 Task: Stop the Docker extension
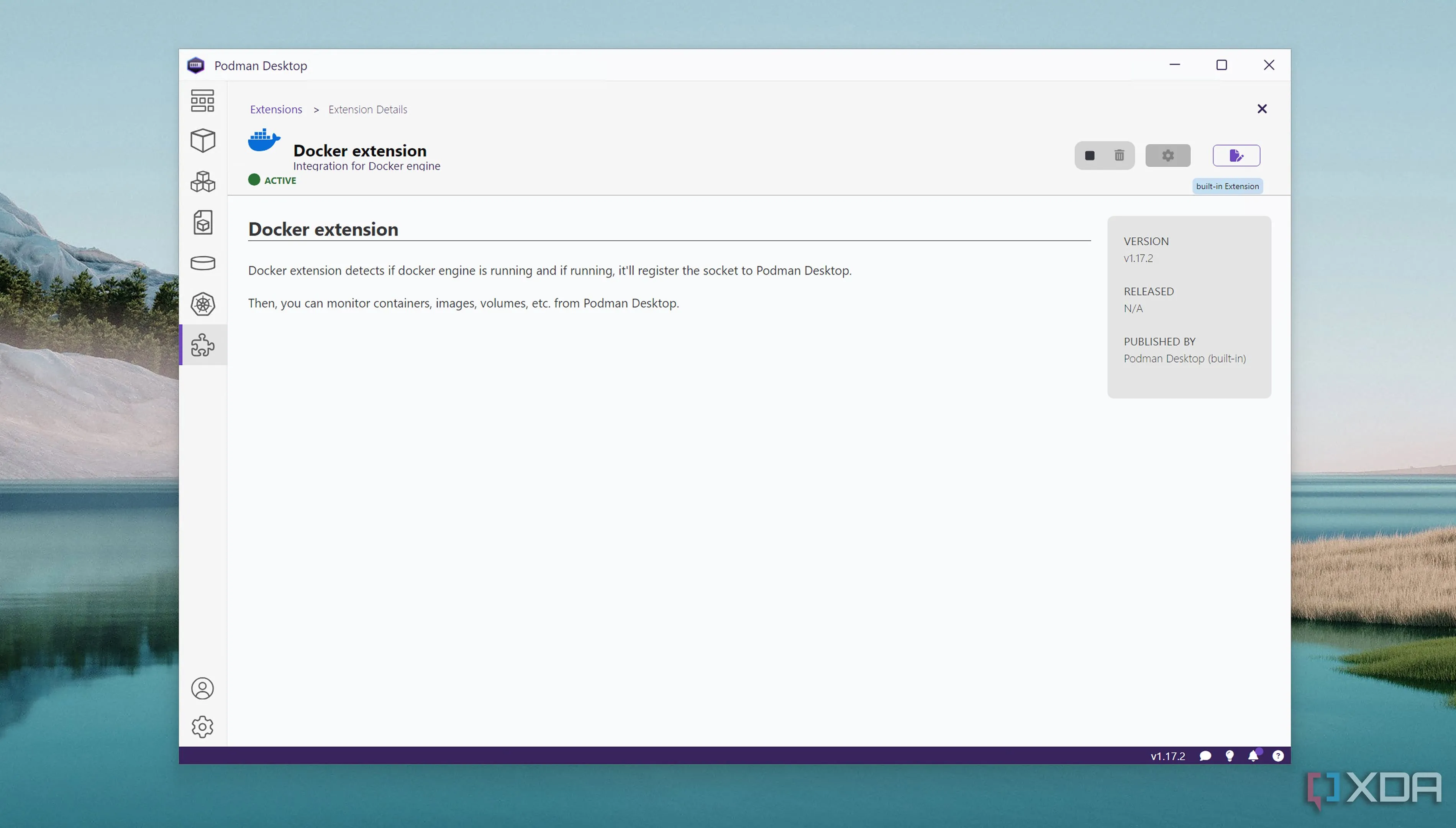click(x=1089, y=156)
